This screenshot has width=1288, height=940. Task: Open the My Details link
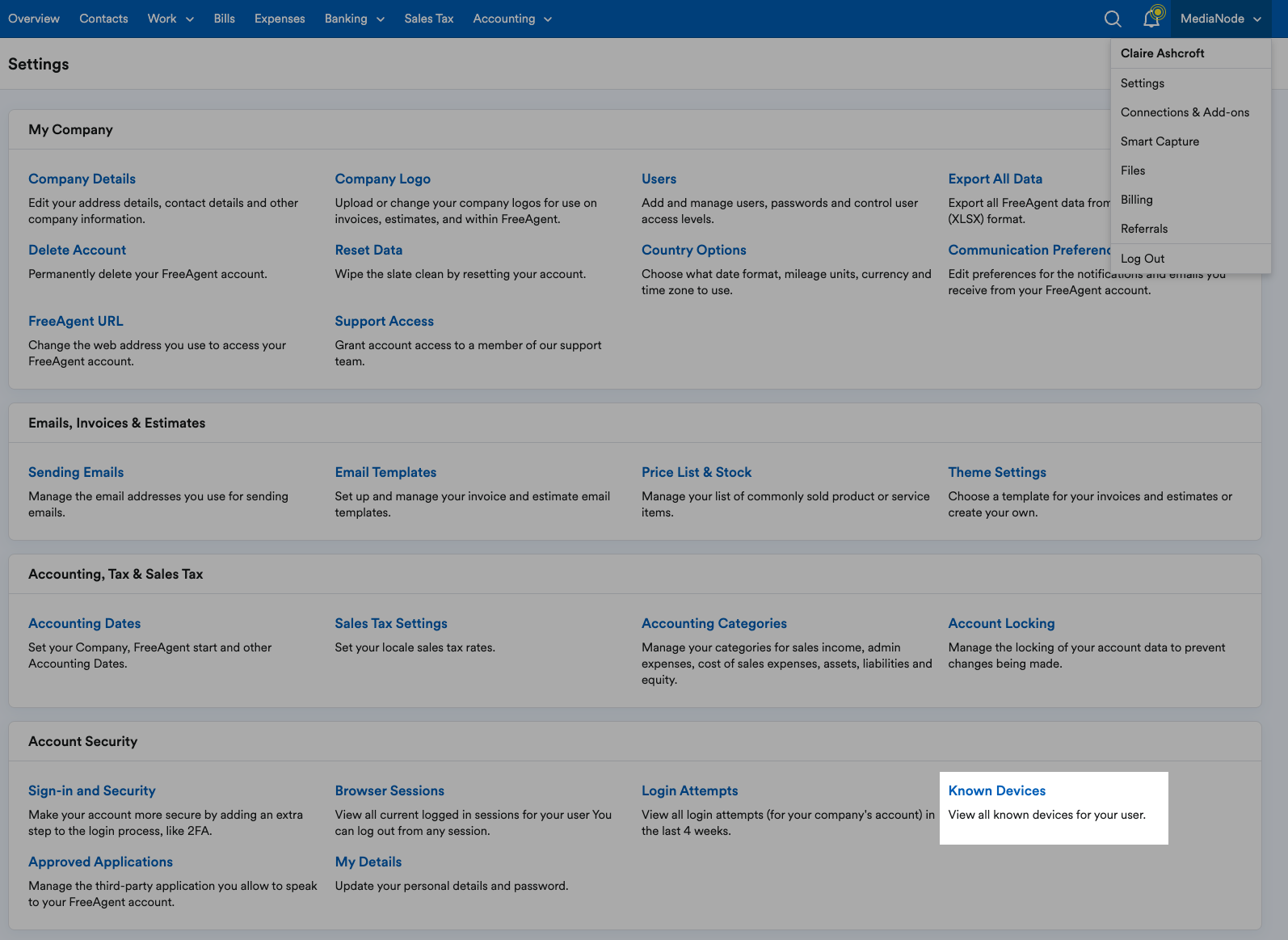tap(368, 862)
